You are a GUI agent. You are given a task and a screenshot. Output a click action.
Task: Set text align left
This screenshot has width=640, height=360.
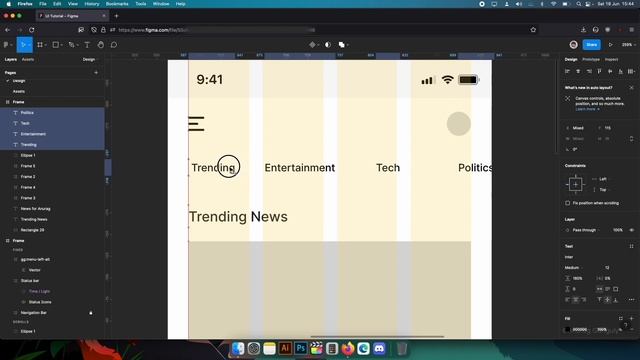(567, 300)
